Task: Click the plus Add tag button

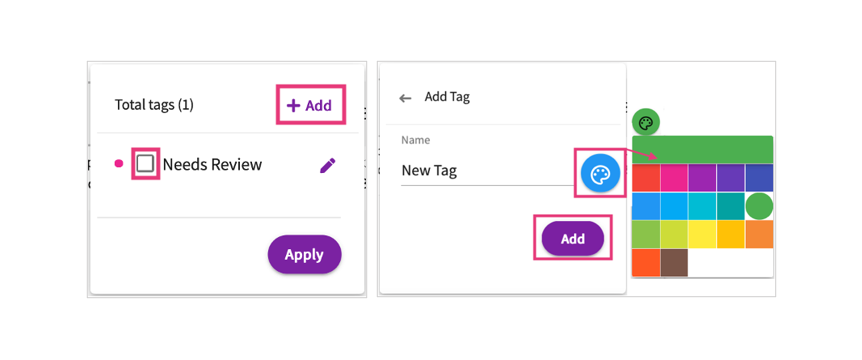Action: pos(310,105)
